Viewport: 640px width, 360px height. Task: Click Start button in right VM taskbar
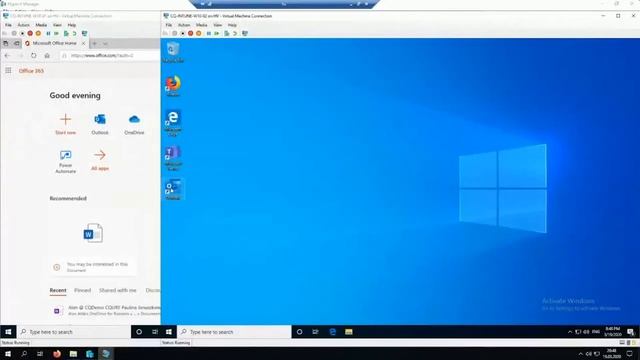point(169,332)
